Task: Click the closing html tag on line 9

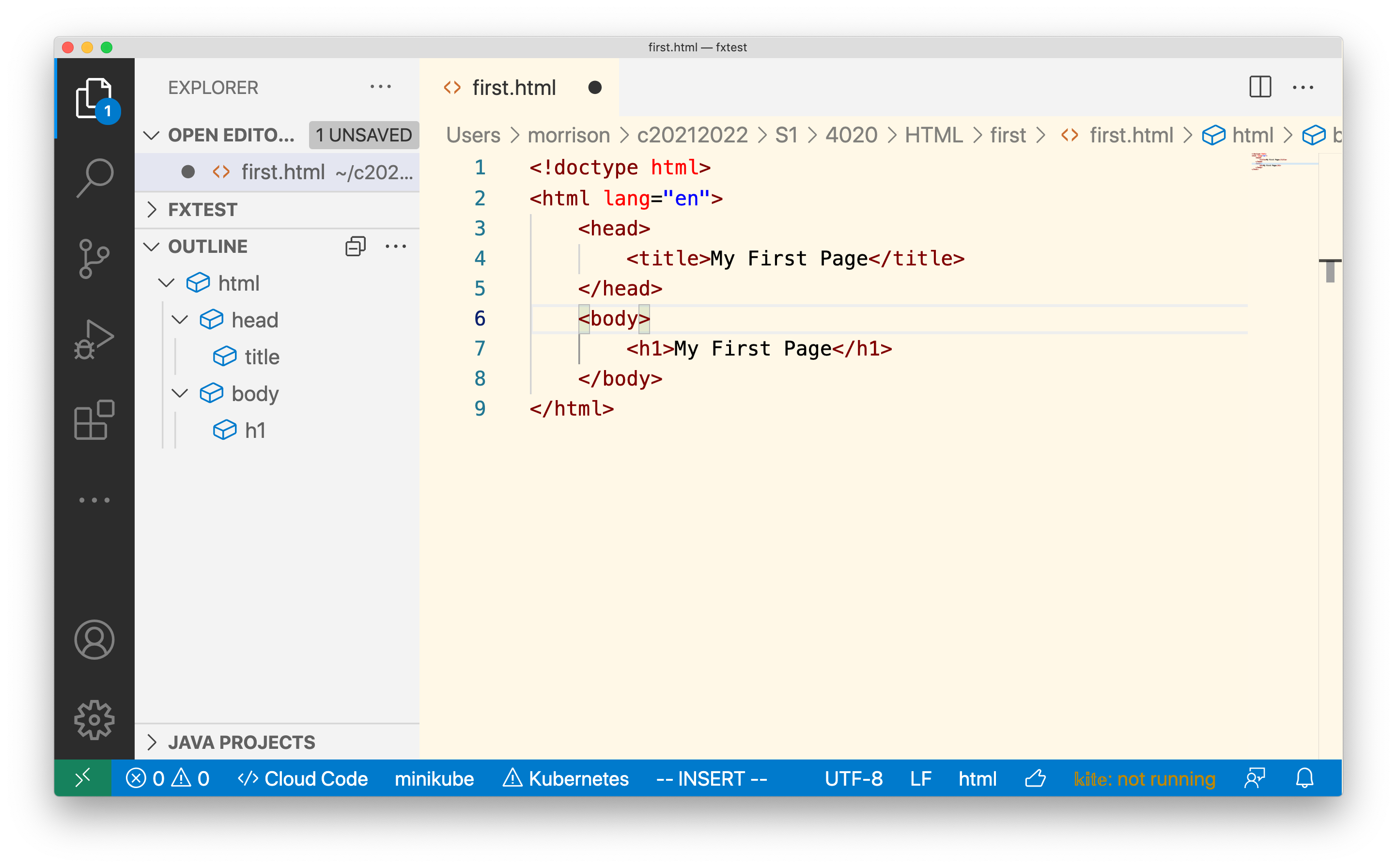Action: tap(572, 409)
